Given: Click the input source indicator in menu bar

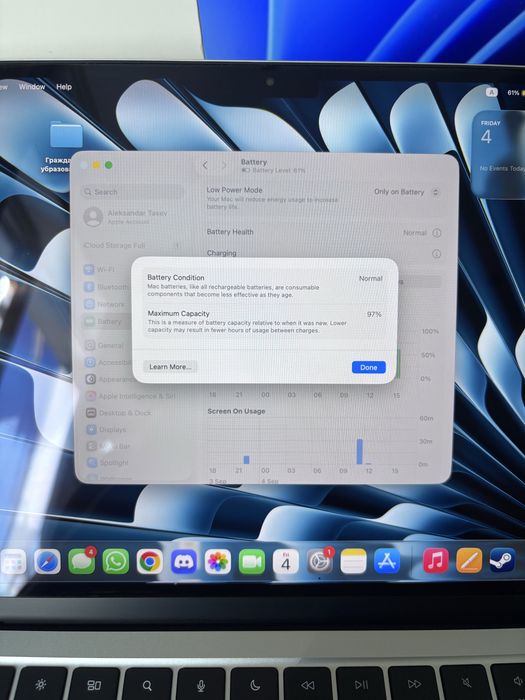Looking at the screenshot, I should 492,92.
